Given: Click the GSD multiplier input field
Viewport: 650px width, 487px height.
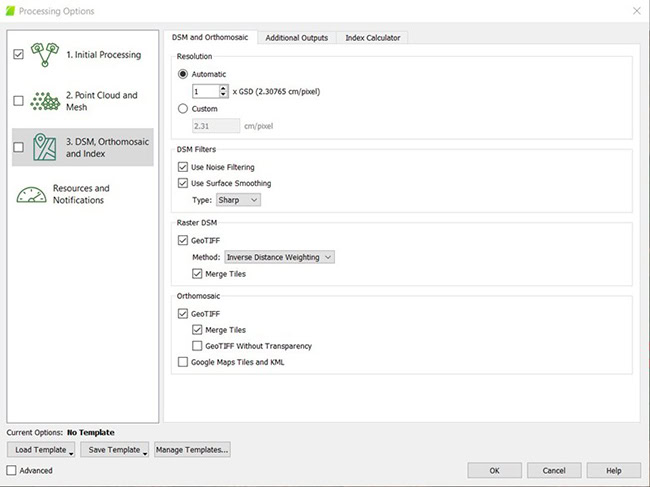Looking at the screenshot, I should click(206, 91).
